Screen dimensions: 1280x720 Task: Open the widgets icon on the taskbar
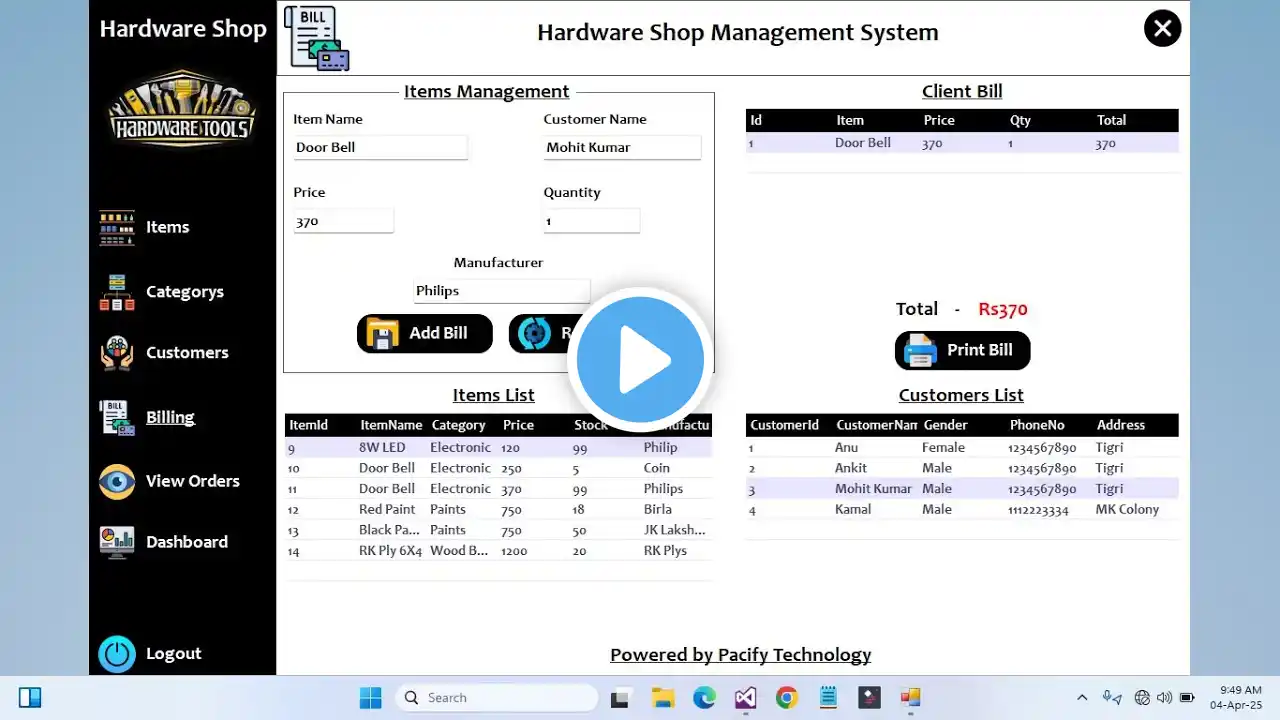(30, 697)
